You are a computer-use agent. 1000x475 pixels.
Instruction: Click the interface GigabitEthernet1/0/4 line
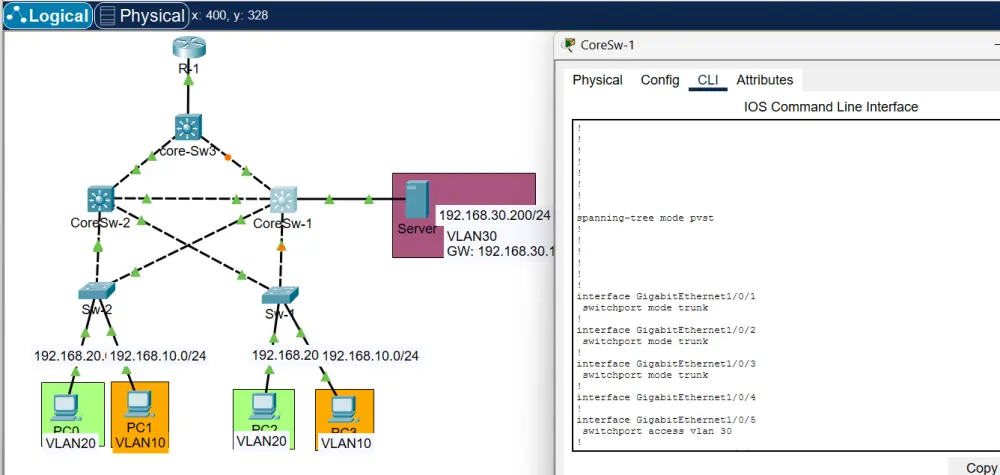[666, 397]
